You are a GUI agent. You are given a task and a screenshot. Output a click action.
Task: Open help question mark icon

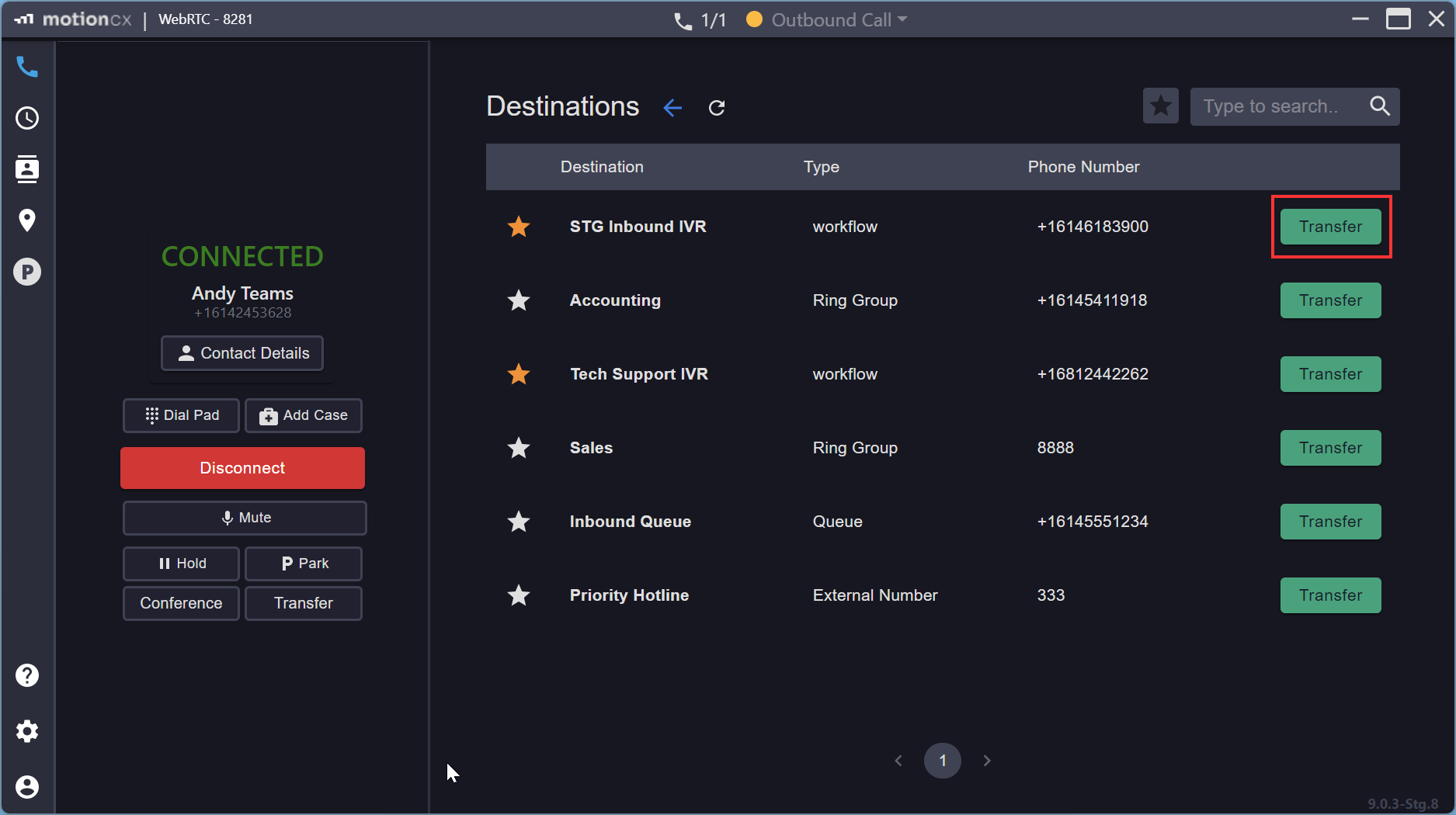[27, 675]
